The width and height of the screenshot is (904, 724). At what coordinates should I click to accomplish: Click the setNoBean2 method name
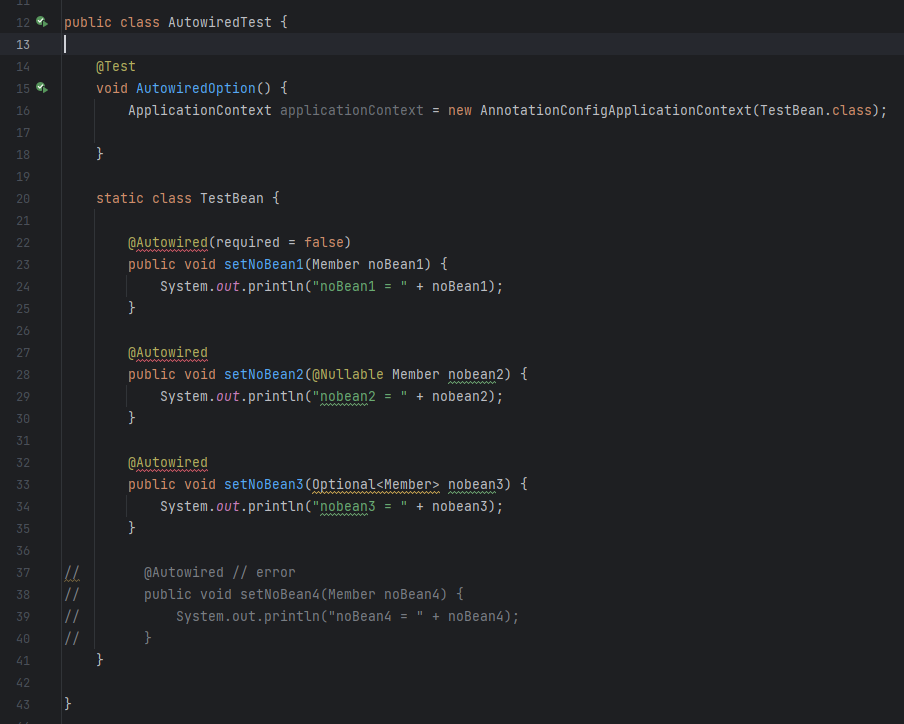point(263,375)
